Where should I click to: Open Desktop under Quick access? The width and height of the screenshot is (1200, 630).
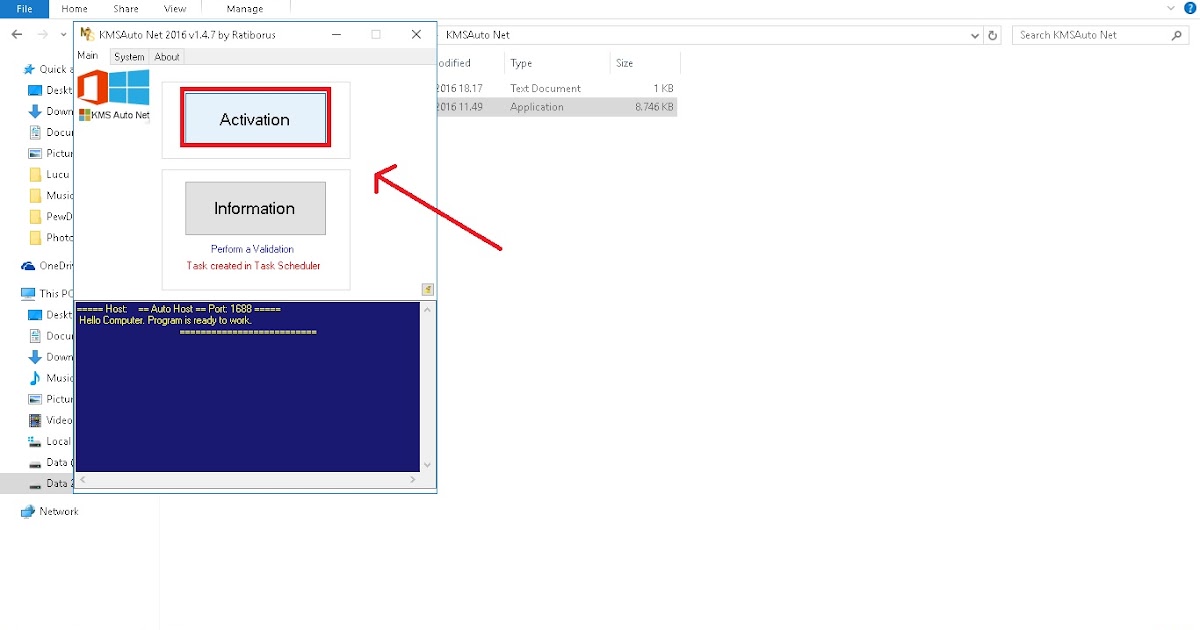coord(50,90)
